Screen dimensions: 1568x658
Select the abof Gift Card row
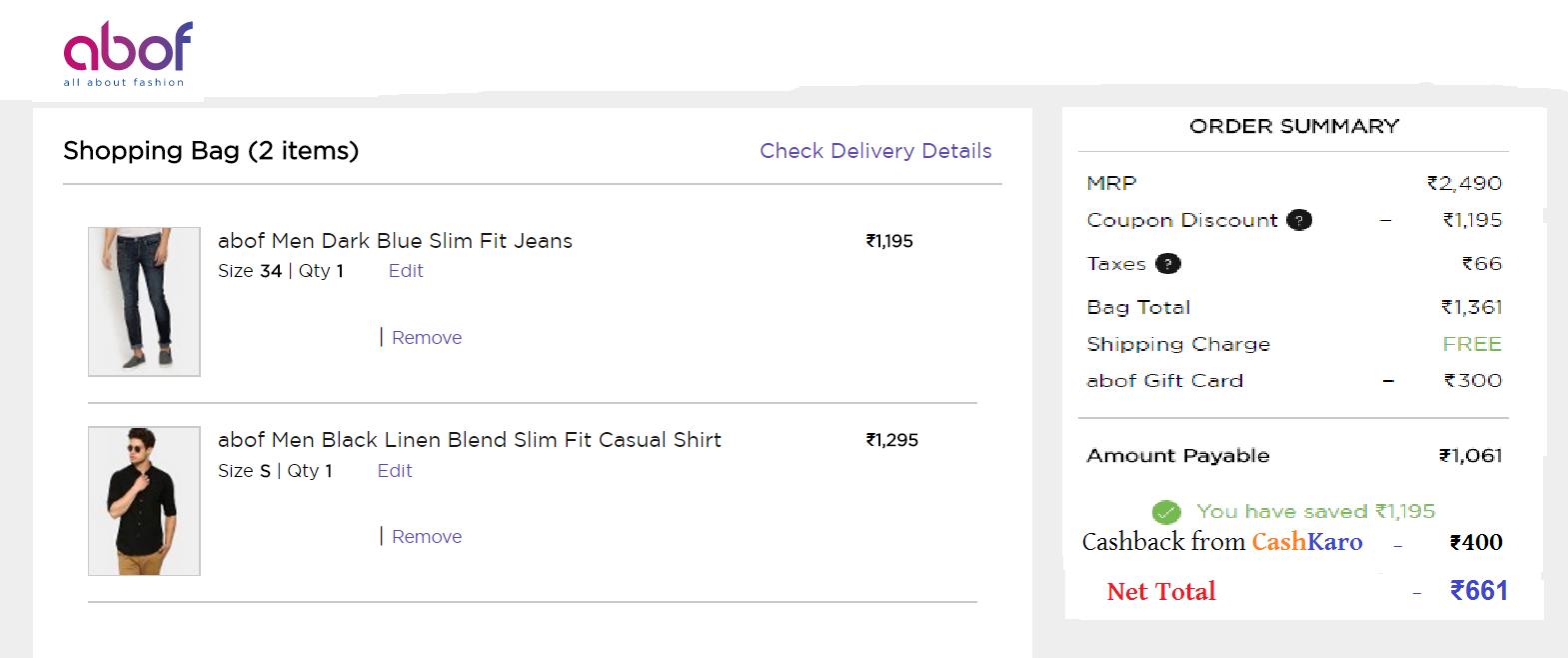coord(1294,381)
